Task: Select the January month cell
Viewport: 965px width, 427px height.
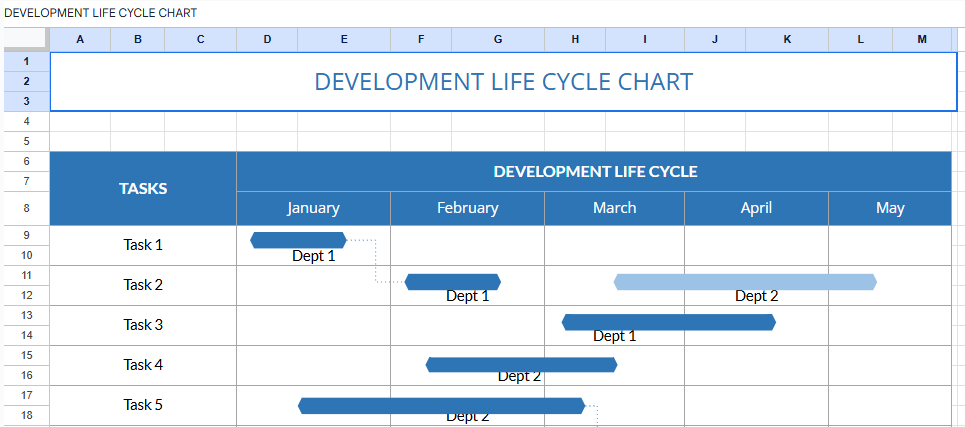Action: 313,208
